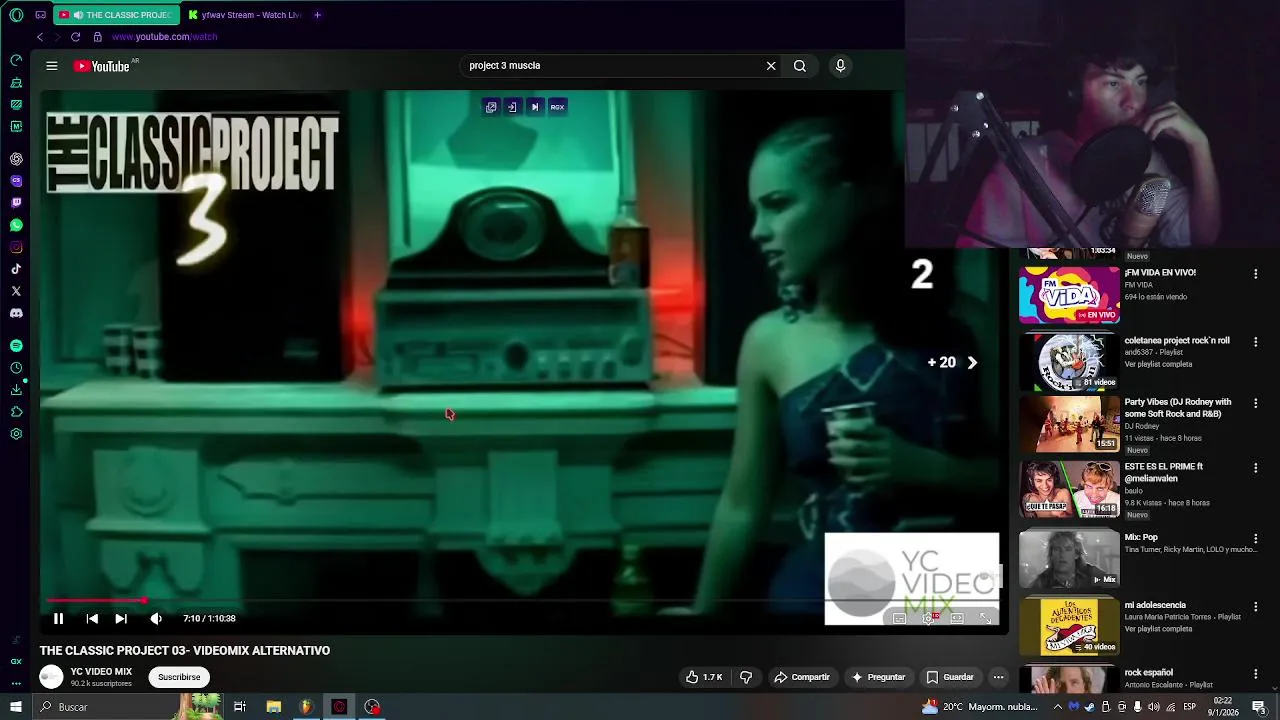Go to the previous video
Viewport: 1280px width, 720px height.
(92, 619)
